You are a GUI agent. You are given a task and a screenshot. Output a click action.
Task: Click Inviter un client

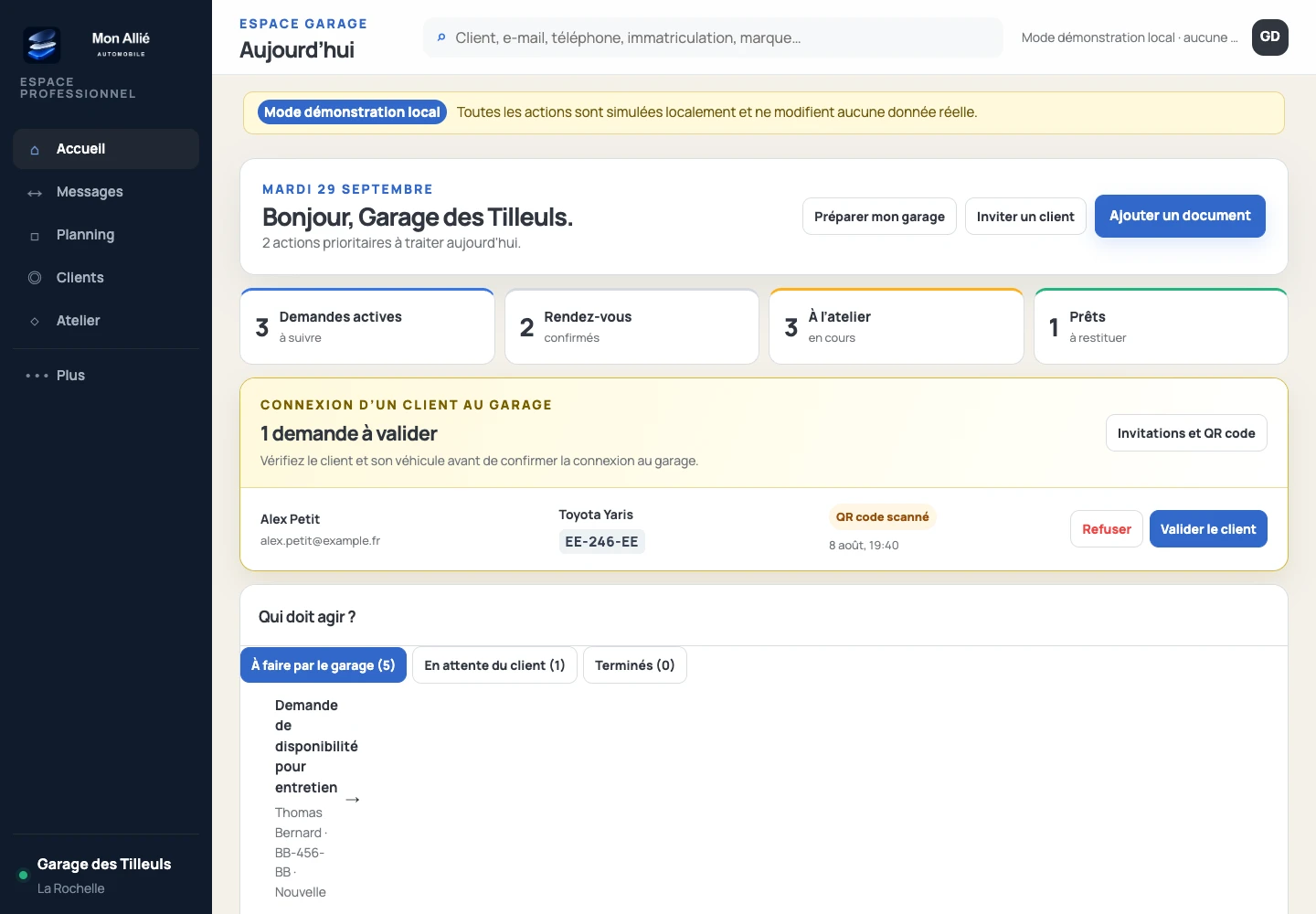coord(1025,217)
